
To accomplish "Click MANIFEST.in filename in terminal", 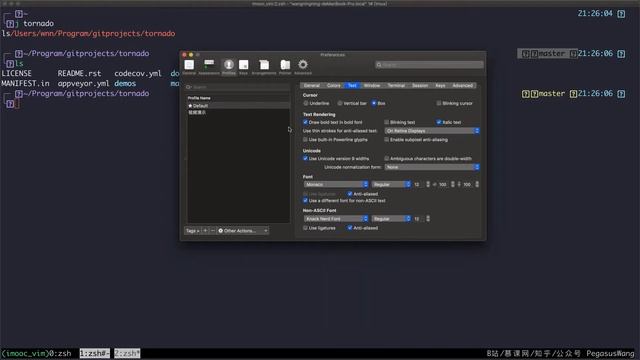I will point(25,84).
